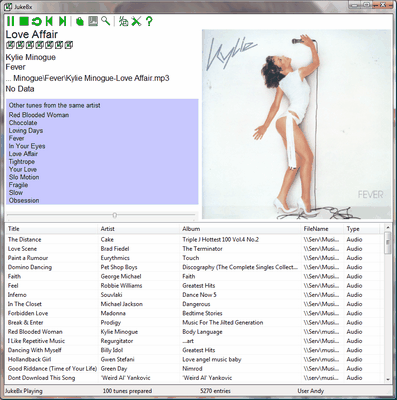
Task: Set rating using the seventh rating icon
Action: [69, 45]
